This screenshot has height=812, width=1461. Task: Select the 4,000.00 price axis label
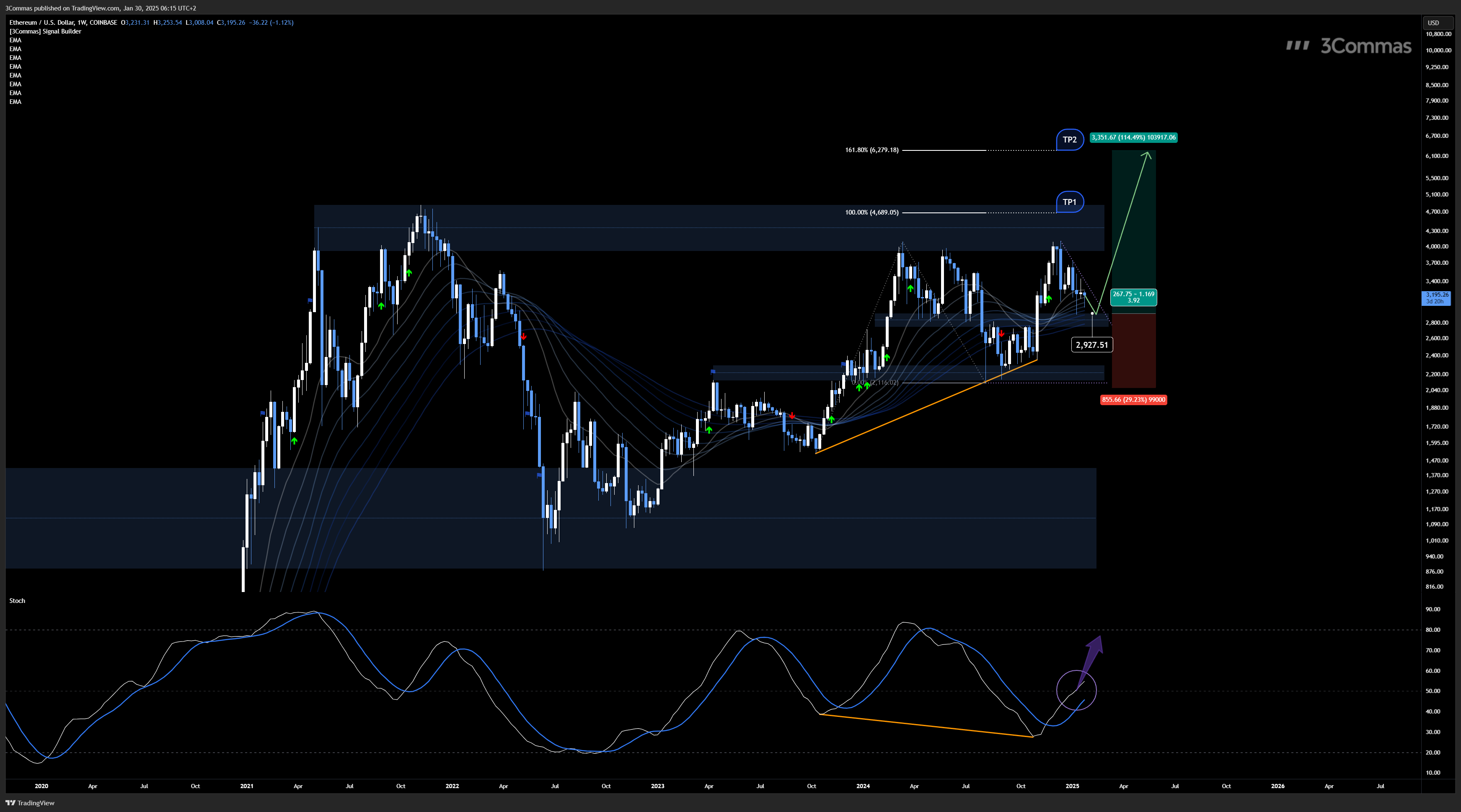[x=1437, y=246]
